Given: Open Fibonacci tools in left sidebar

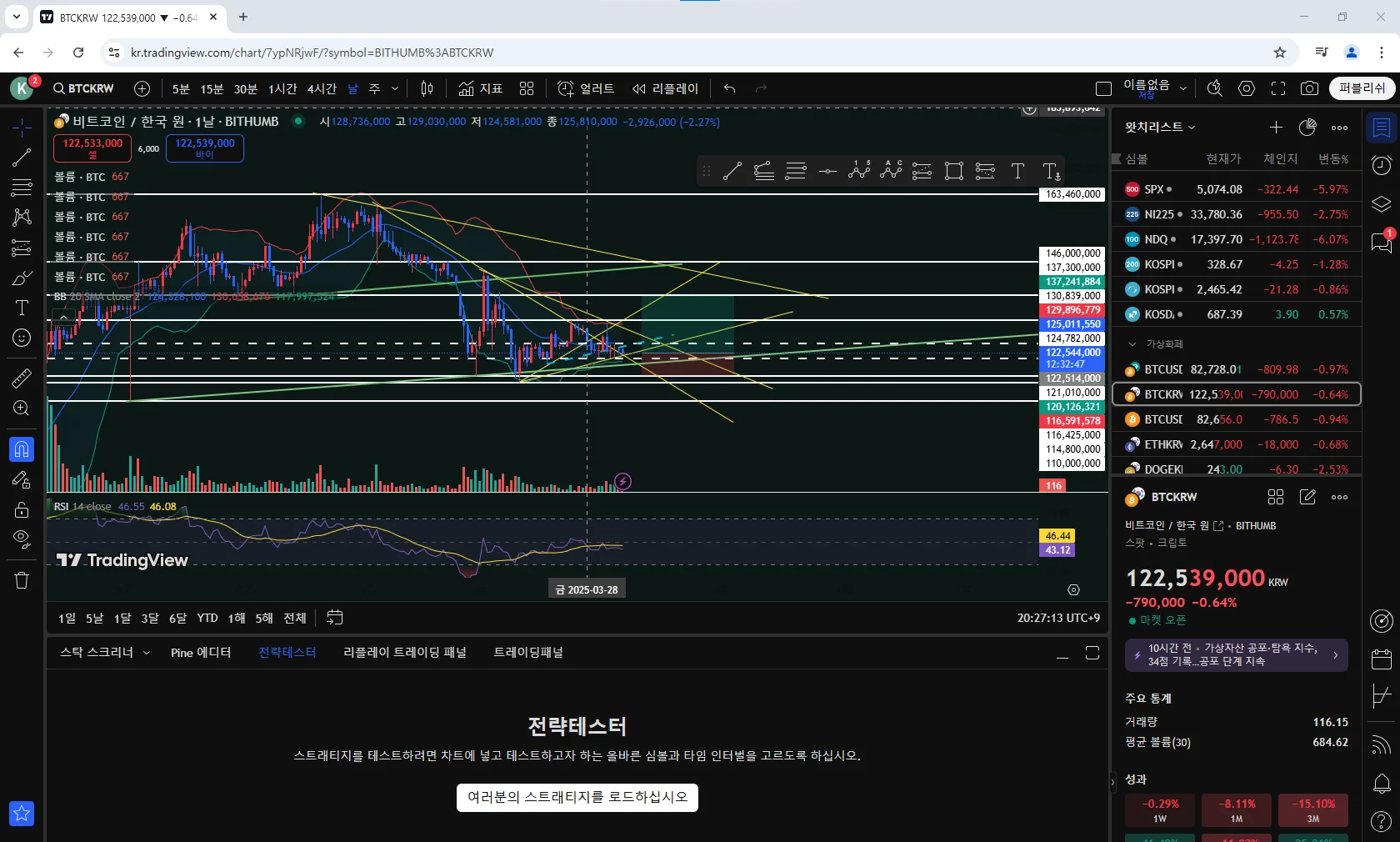Looking at the screenshot, I should 22,188.
